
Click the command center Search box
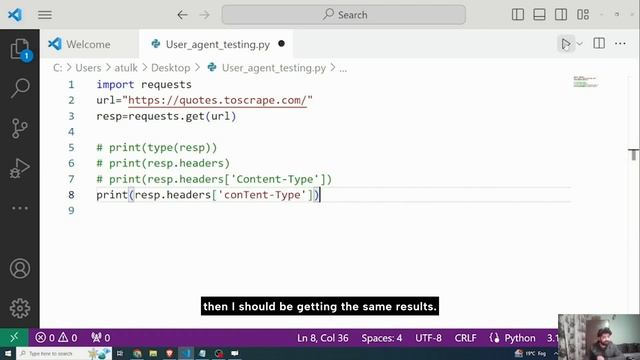click(x=344, y=15)
